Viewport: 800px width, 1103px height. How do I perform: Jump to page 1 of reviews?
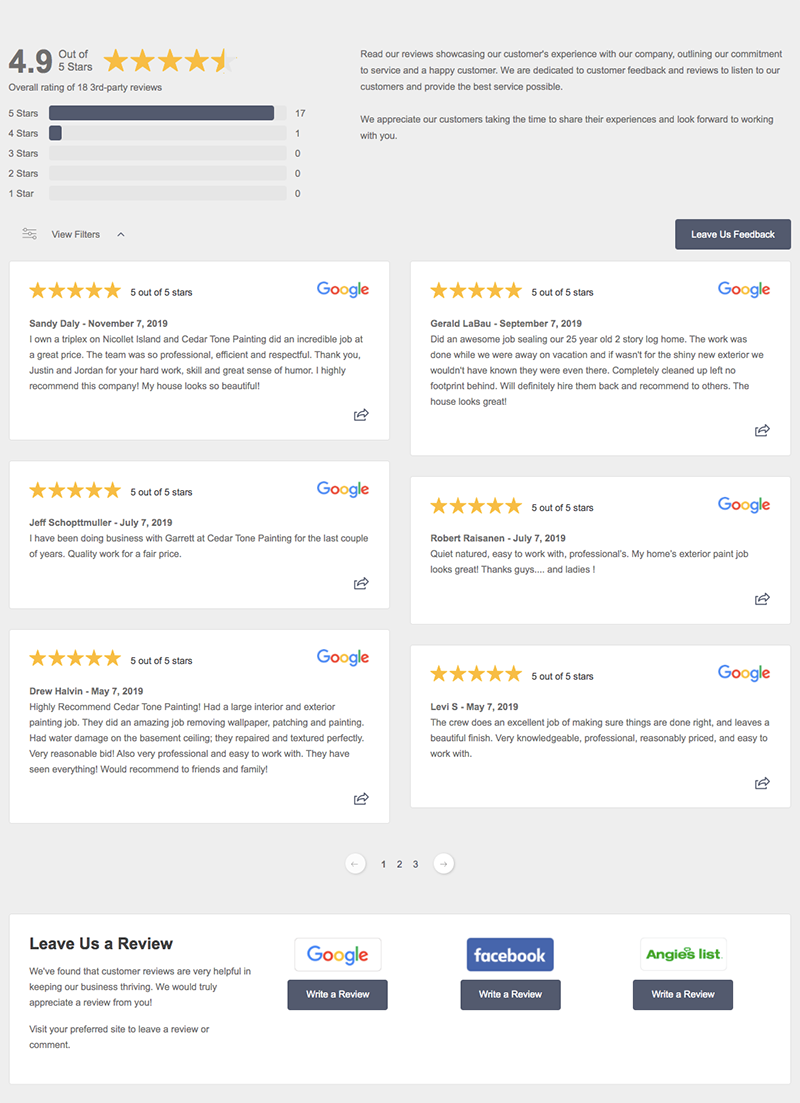pyautogui.click(x=383, y=864)
